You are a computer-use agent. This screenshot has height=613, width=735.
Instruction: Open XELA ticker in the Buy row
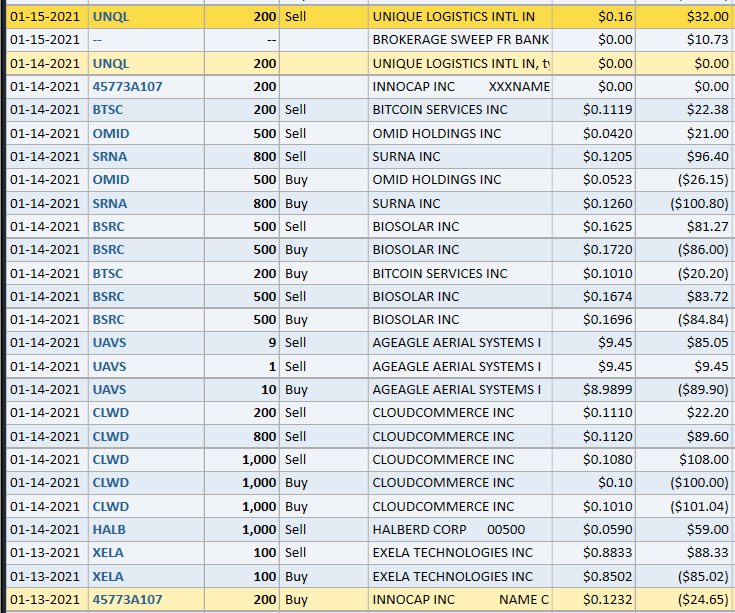(108, 576)
